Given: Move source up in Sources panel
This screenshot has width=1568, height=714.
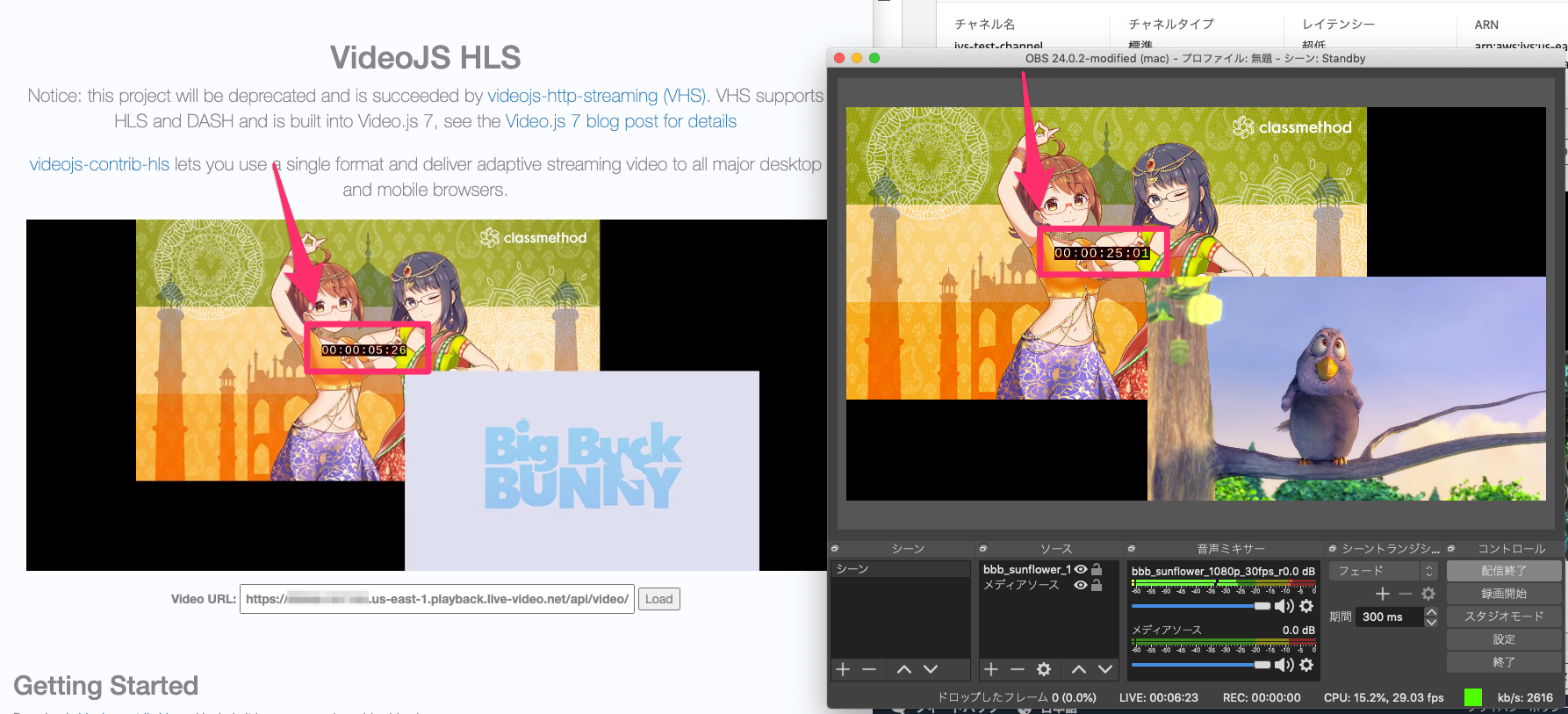Looking at the screenshot, I should click(x=1079, y=669).
